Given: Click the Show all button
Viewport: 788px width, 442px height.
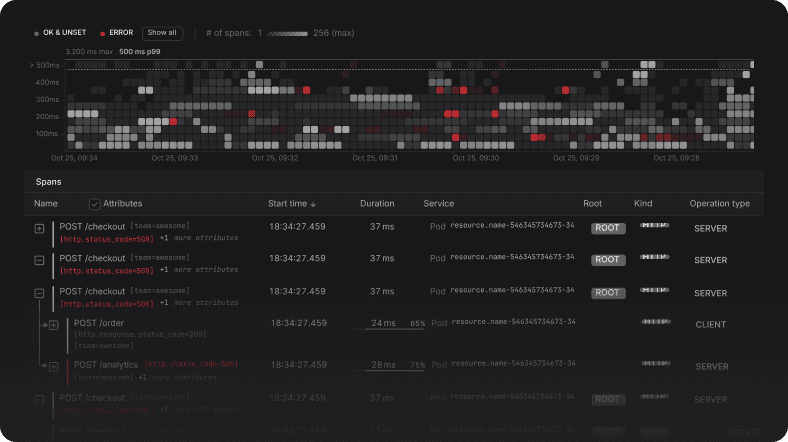Looking at the screenshot, I should [x=162, y=33].
